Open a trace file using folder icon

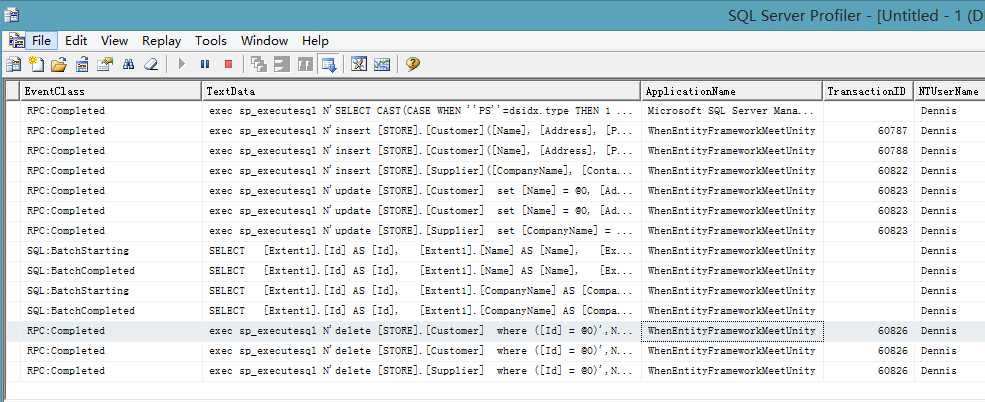[x=59, y=64]
